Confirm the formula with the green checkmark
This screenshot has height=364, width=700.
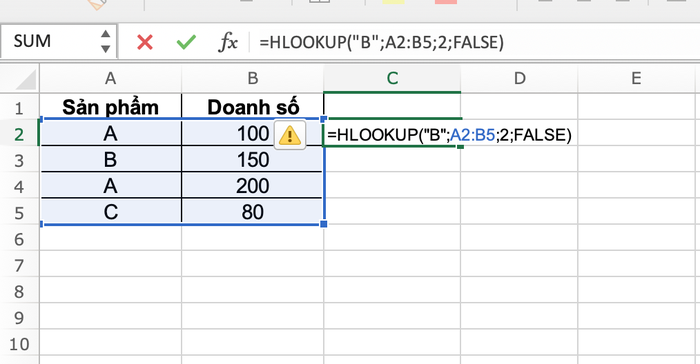tap(186, 42)
